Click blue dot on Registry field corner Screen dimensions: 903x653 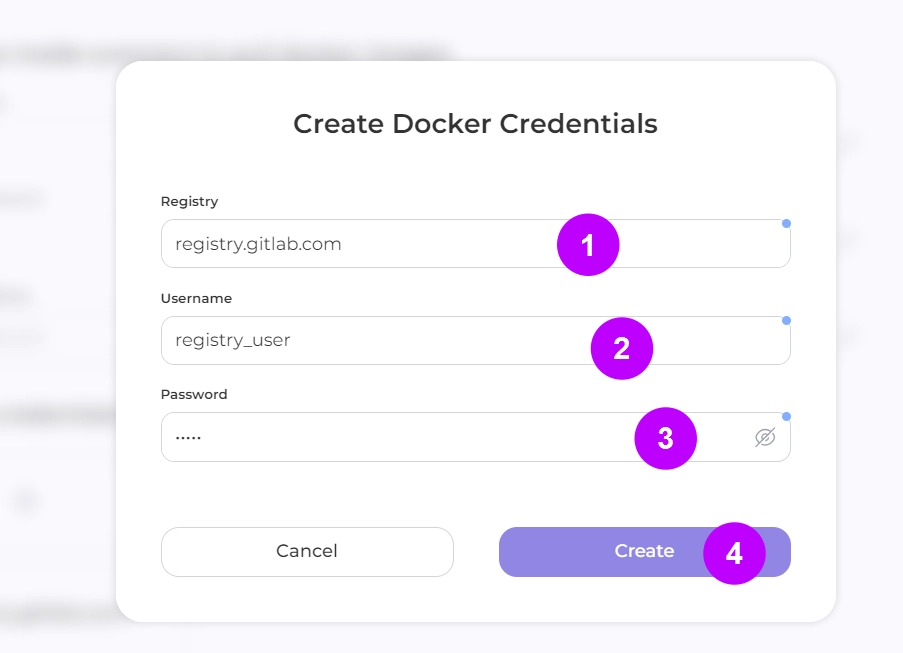786,223
